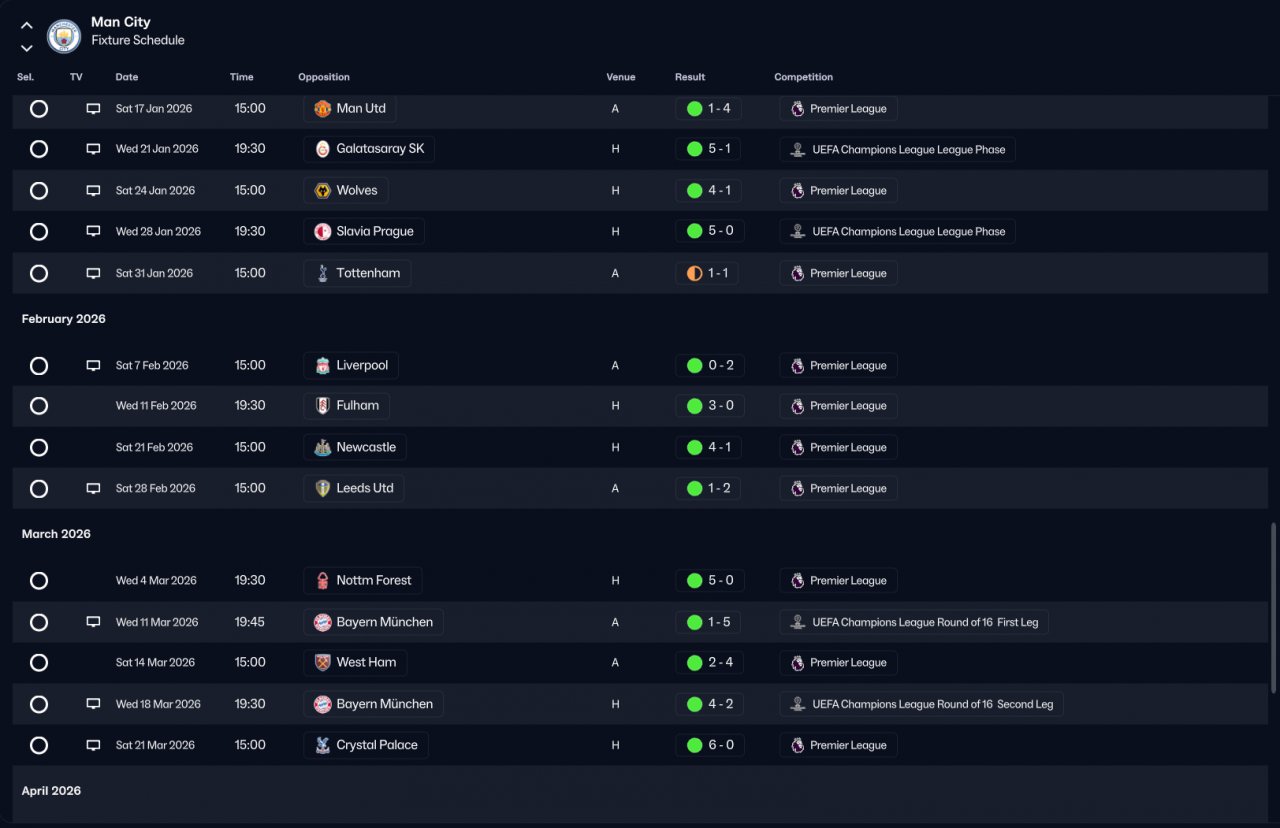Open the Newcastle opposition link

(x=355, y=447)
